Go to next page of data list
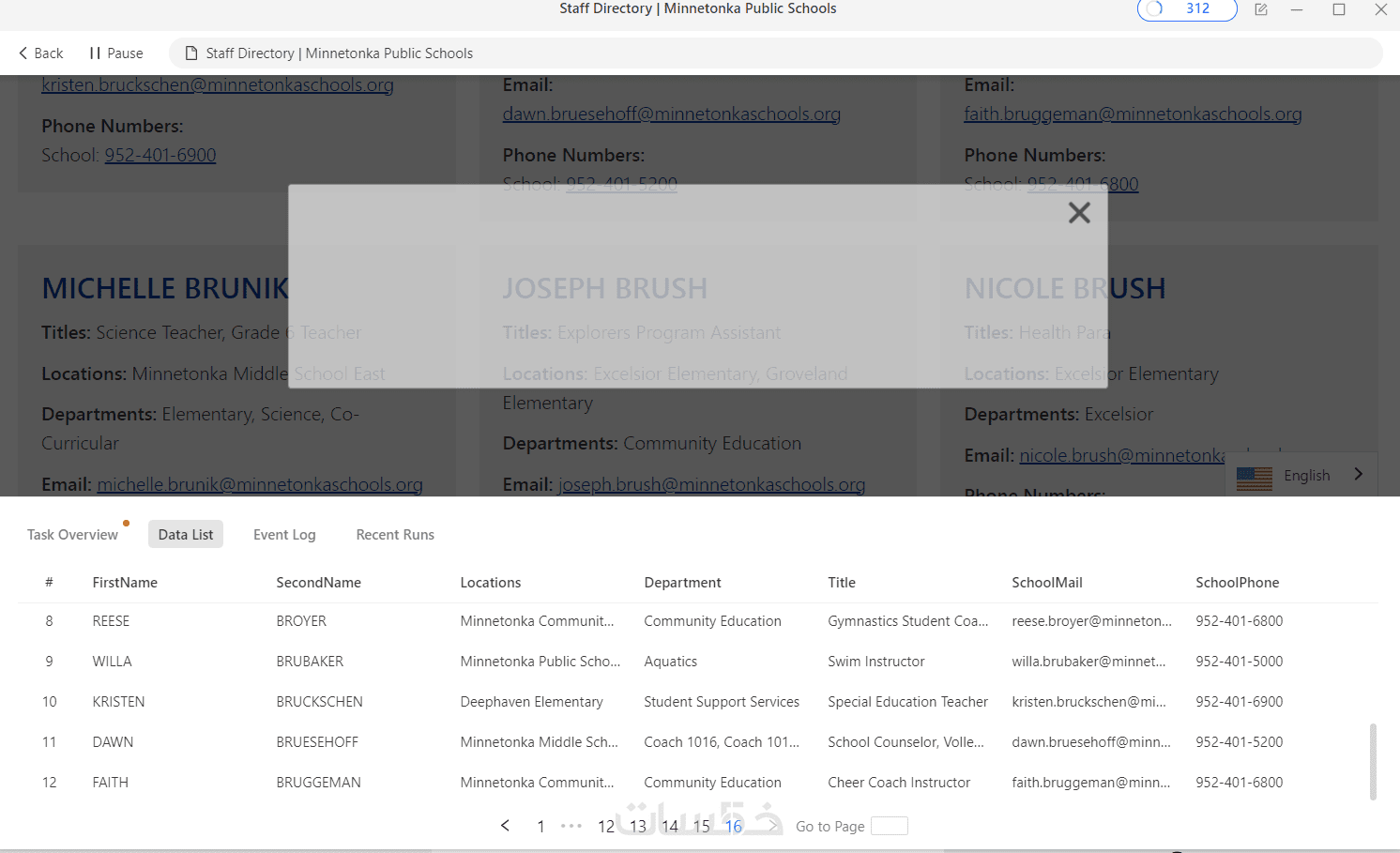1400x853 pixels. 772,826
